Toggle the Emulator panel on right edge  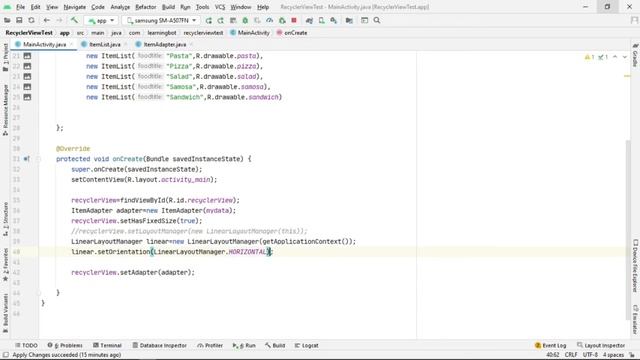click(x=635, y=319)
